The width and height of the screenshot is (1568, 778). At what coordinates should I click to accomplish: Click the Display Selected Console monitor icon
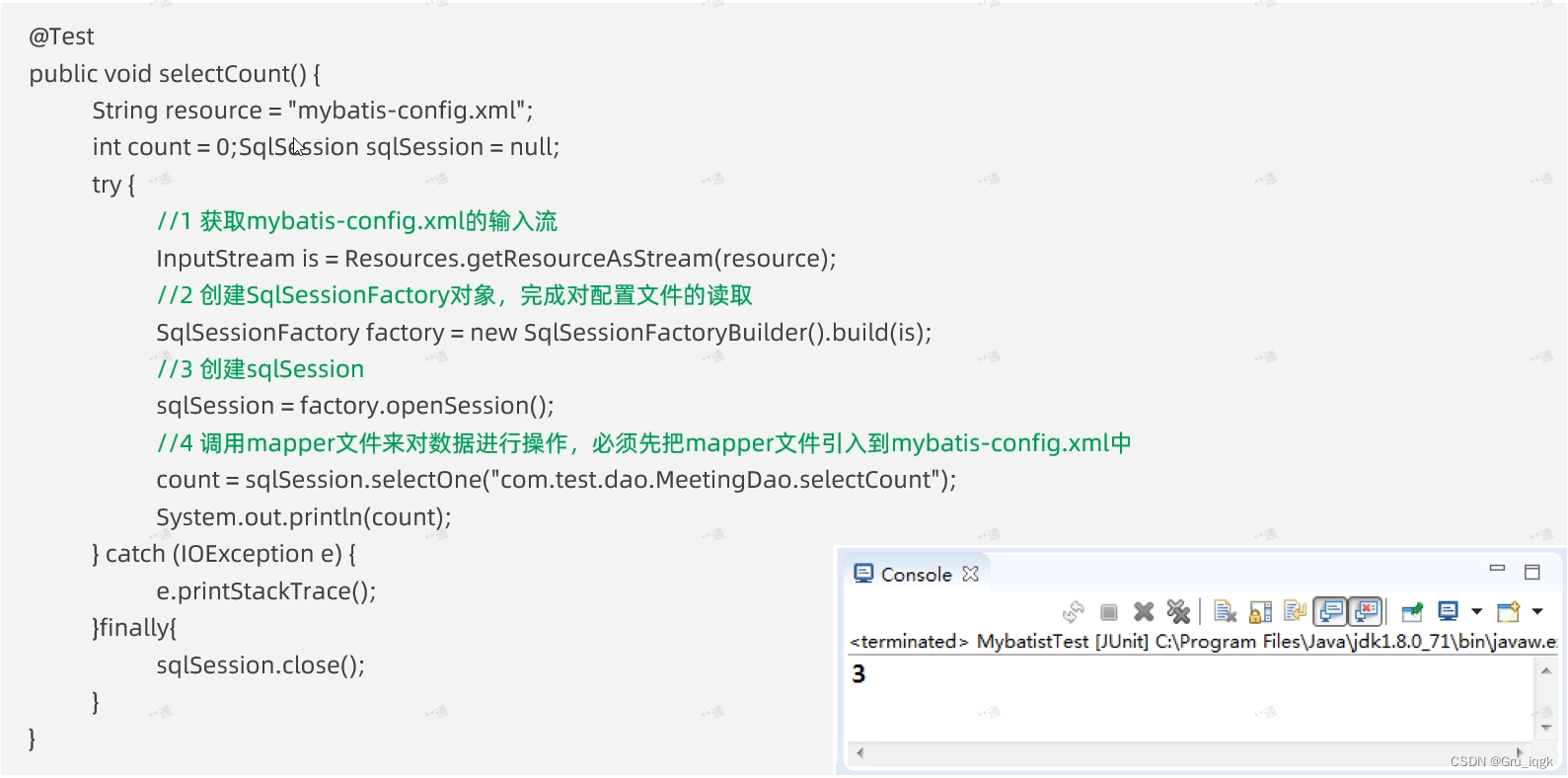[x=1448, y=612]
